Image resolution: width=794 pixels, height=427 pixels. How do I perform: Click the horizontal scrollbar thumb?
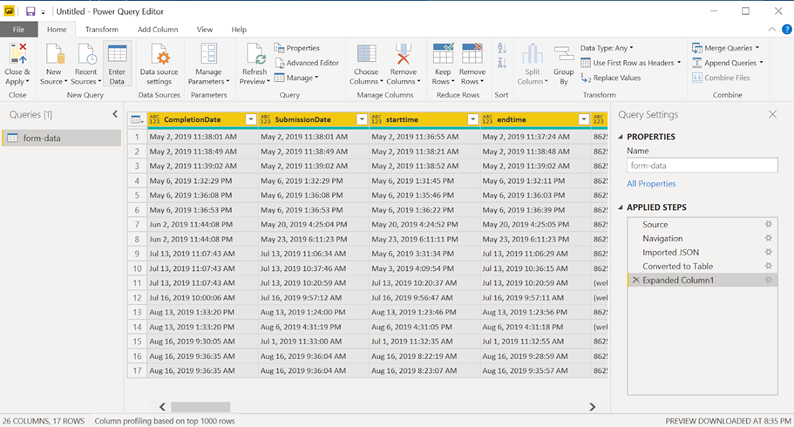(x=201, y=407)
